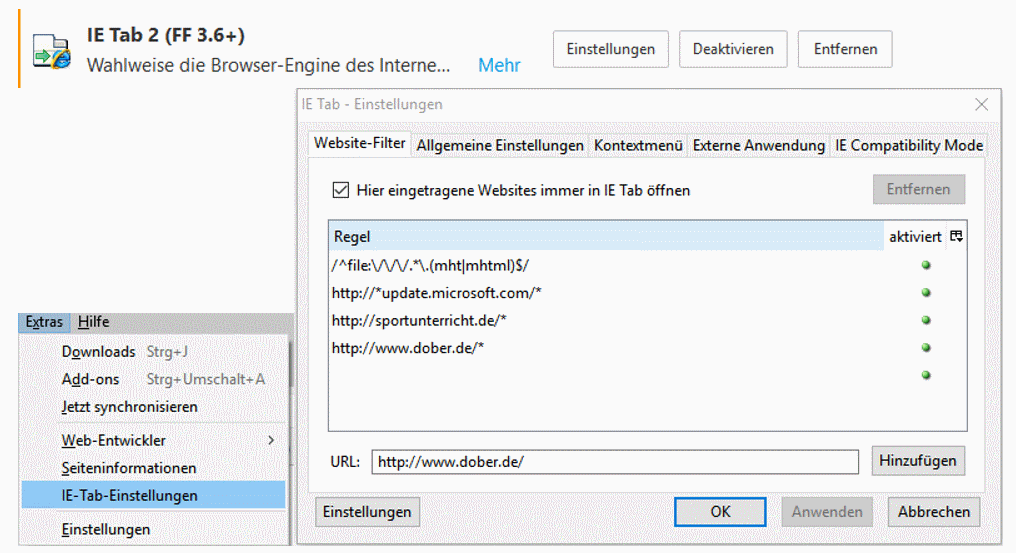Click into the URL input field
Viewport: 1016px width, 553px height.
(x=614, y=461)
